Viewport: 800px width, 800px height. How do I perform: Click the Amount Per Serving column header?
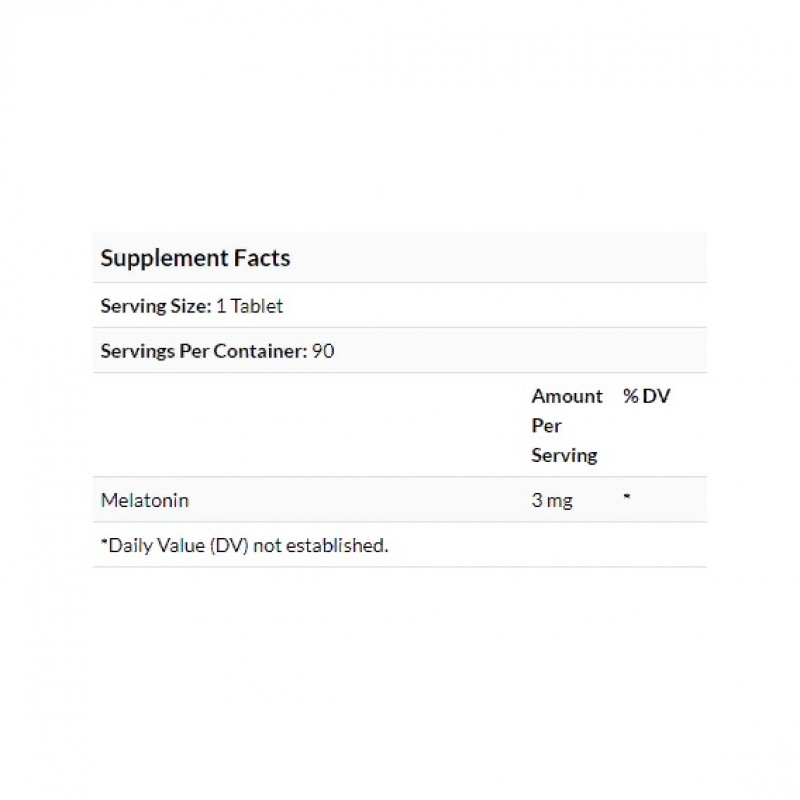pyautogui.click(x=566, y=425)
